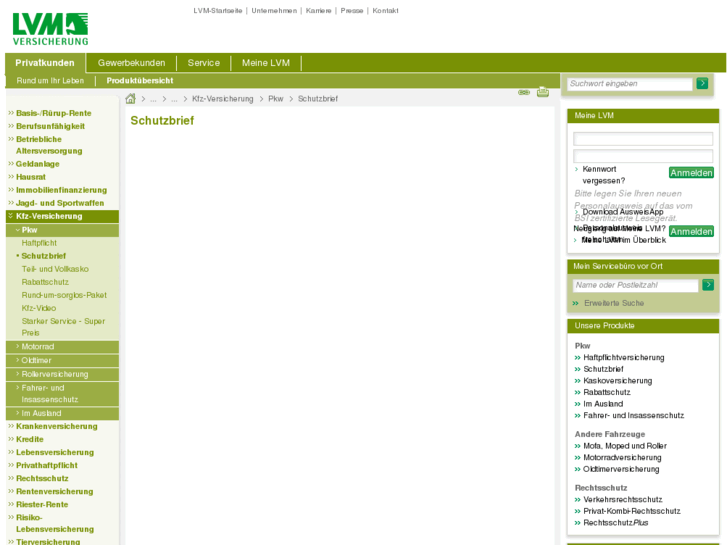Expand the Rollerversicherung sidebar section
This screenshot has width=727, height=545.
pyautogui.click(x=62, y=374)
